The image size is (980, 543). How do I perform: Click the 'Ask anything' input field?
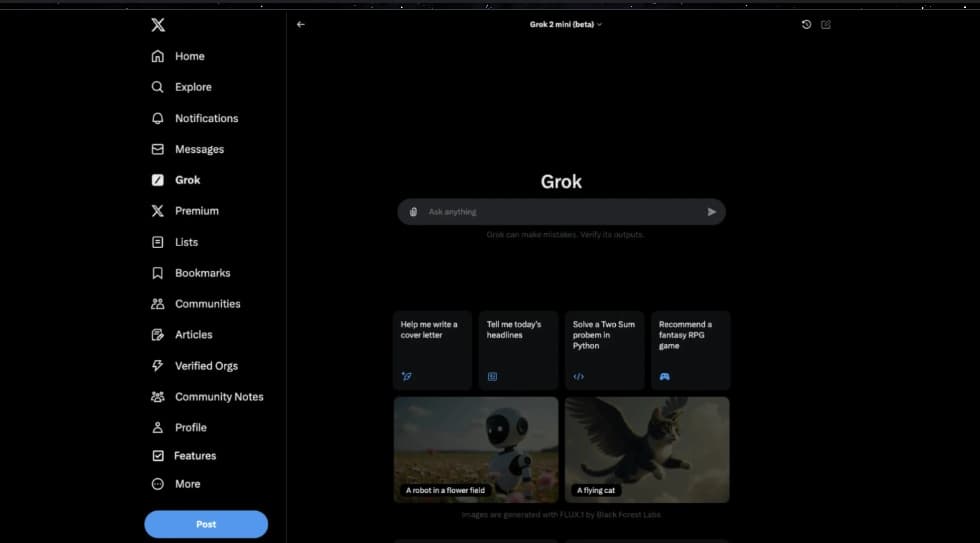tap(561, 212)
